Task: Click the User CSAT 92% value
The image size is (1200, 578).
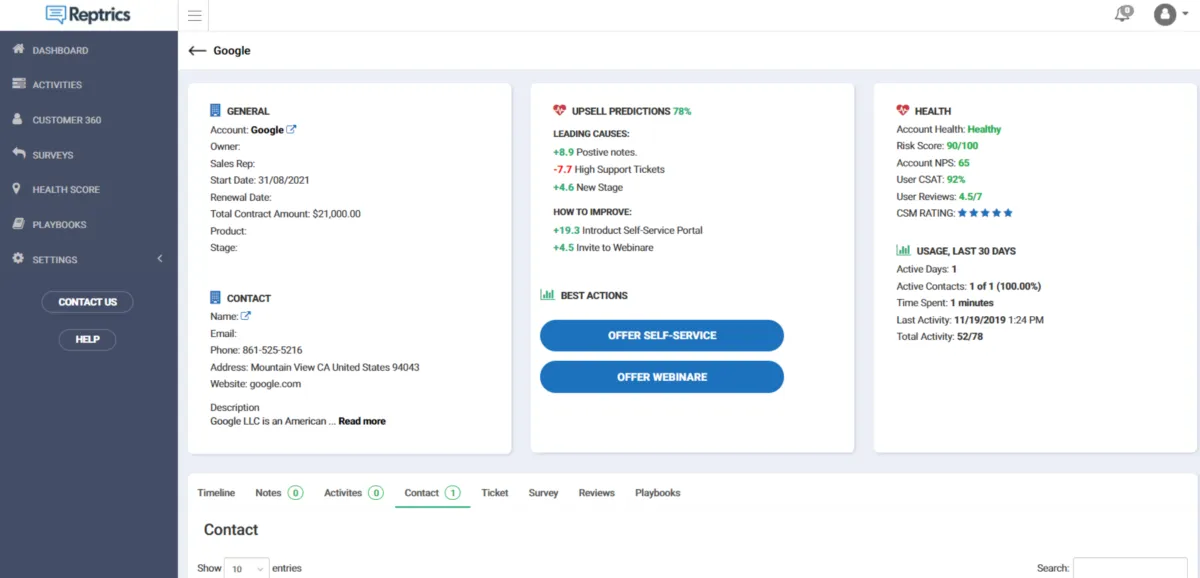Action: pyautogui.click(x=956, y=180)
